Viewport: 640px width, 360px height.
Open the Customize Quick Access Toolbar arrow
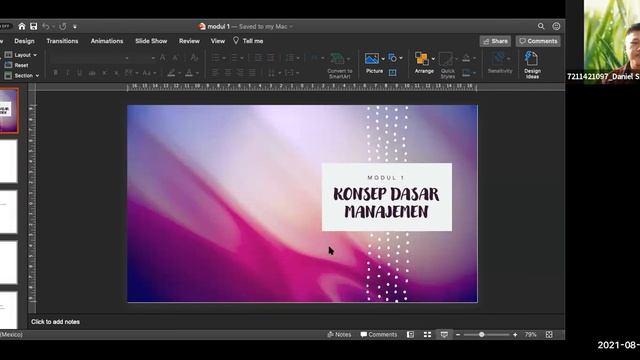tap(75, 27)
